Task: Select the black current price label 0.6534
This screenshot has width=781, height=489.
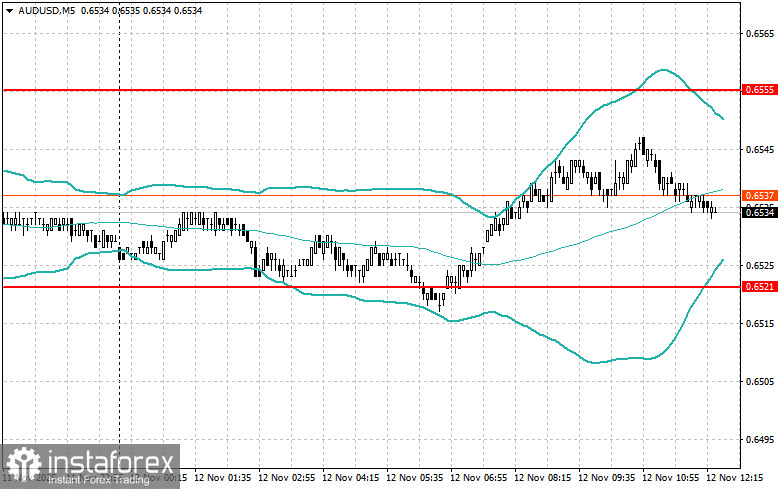Action: point(759,213)
